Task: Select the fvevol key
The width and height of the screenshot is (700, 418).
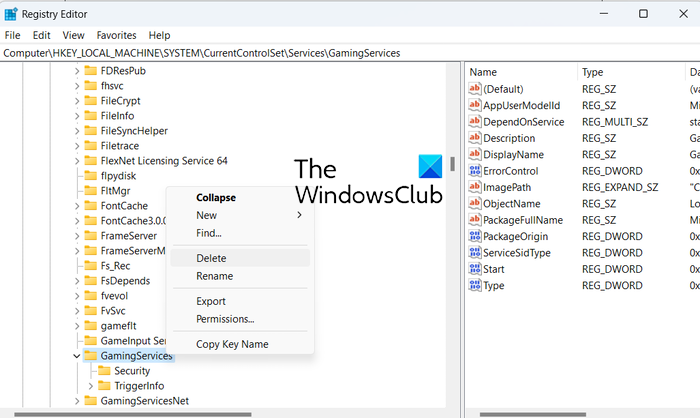Action: pyautogui.click(x=114, y=296)
